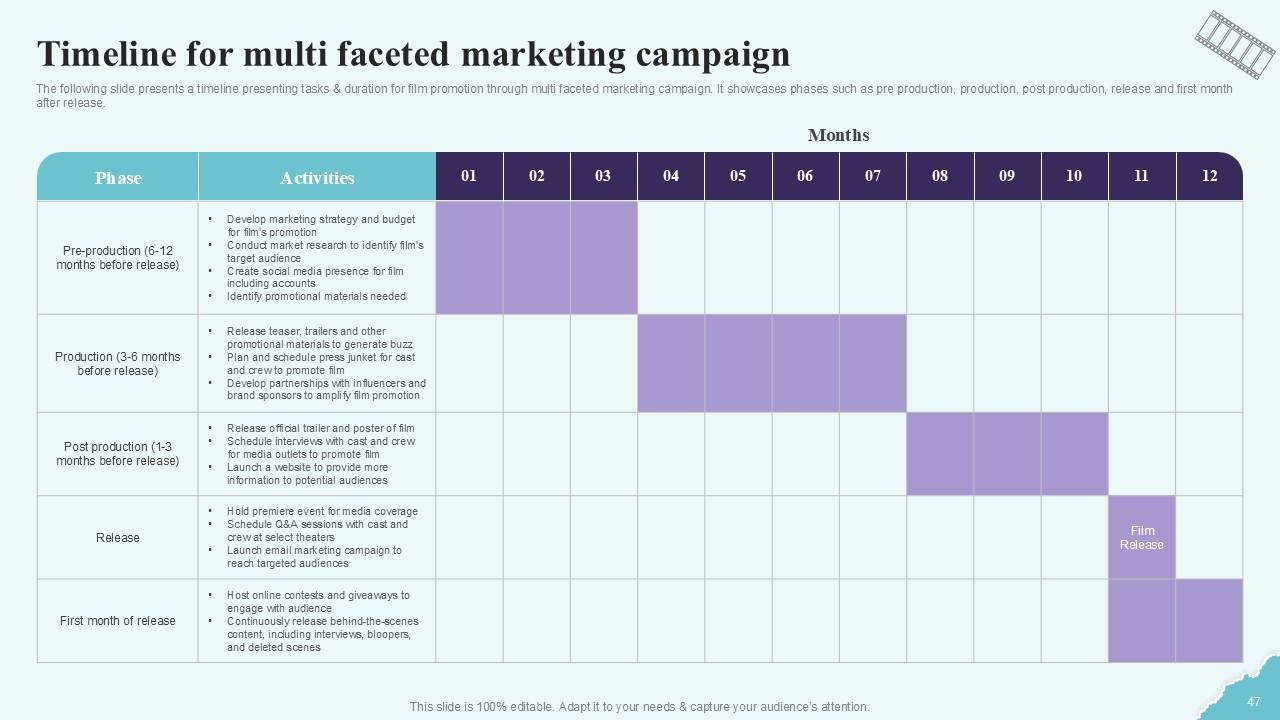Click the Phase column header

coord(118,178)
